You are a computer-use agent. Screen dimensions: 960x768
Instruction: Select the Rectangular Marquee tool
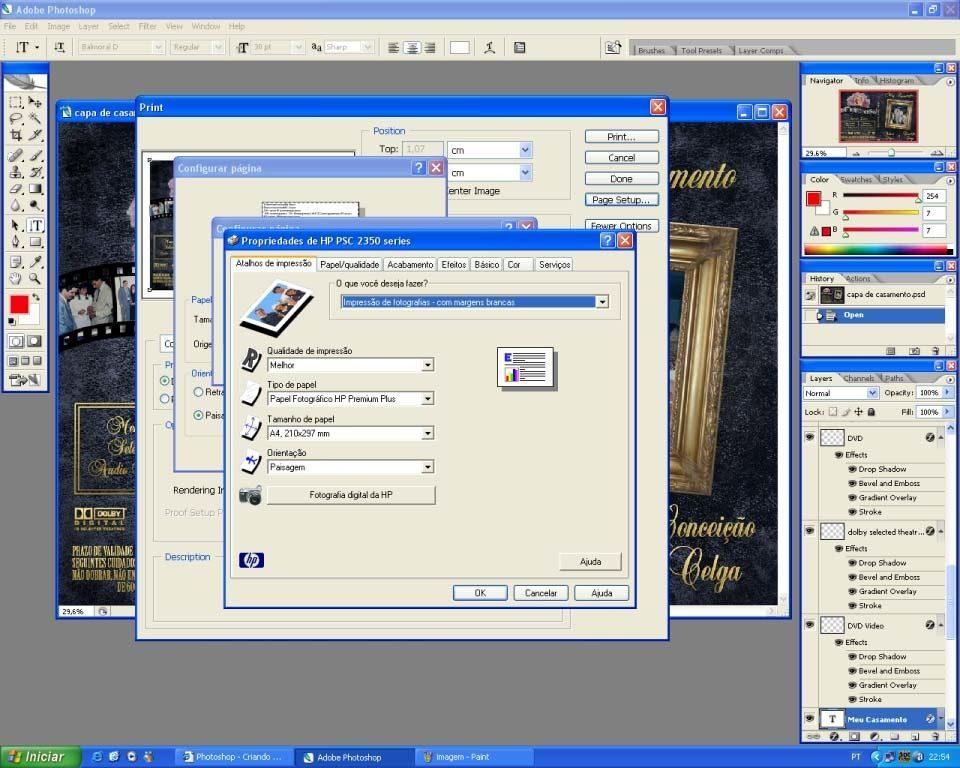[x=16, y=102]
